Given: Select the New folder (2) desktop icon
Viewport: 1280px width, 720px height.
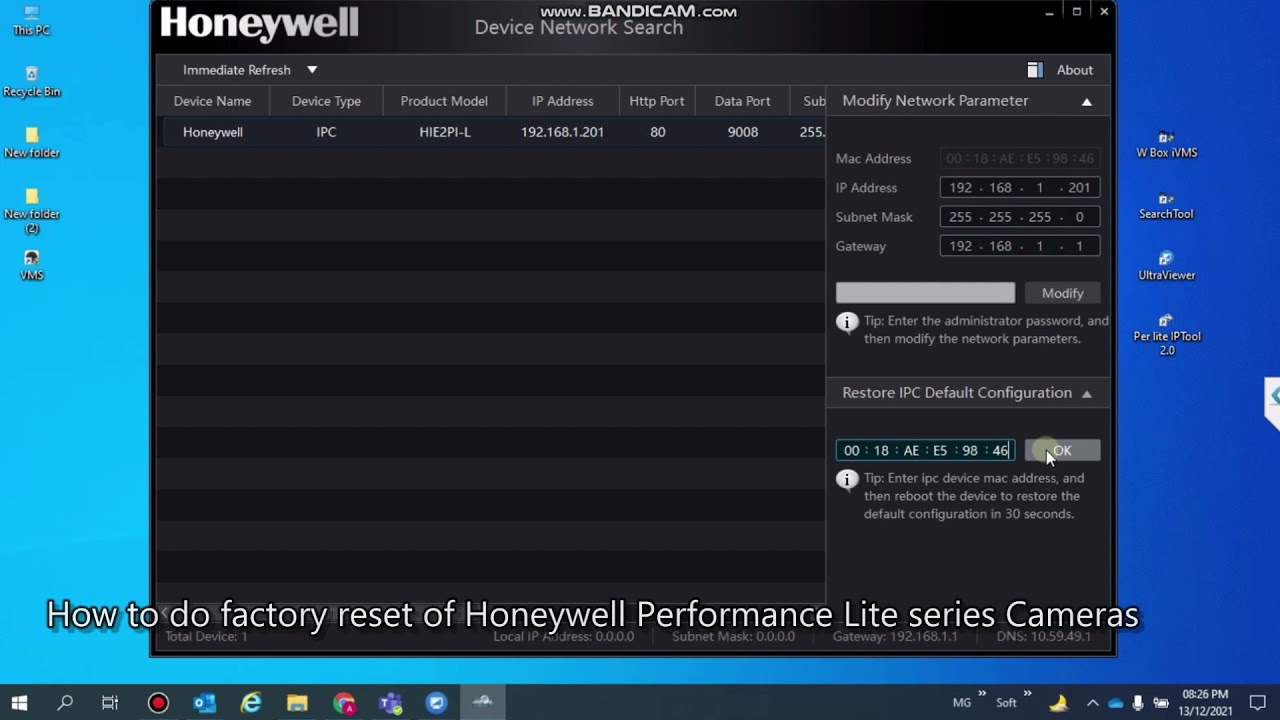Looking at the screenshot, I should [31, 211].
